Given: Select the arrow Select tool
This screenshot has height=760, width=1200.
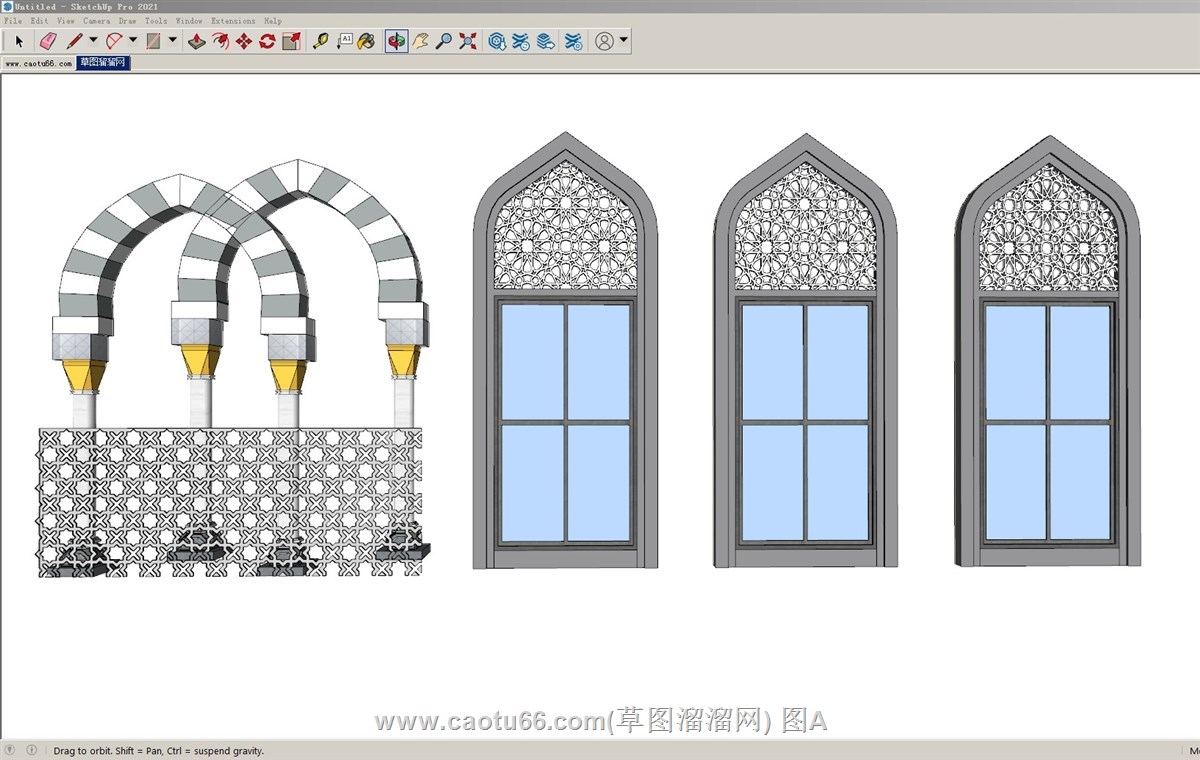Looking at the screenshot, I should pos(18,41).
